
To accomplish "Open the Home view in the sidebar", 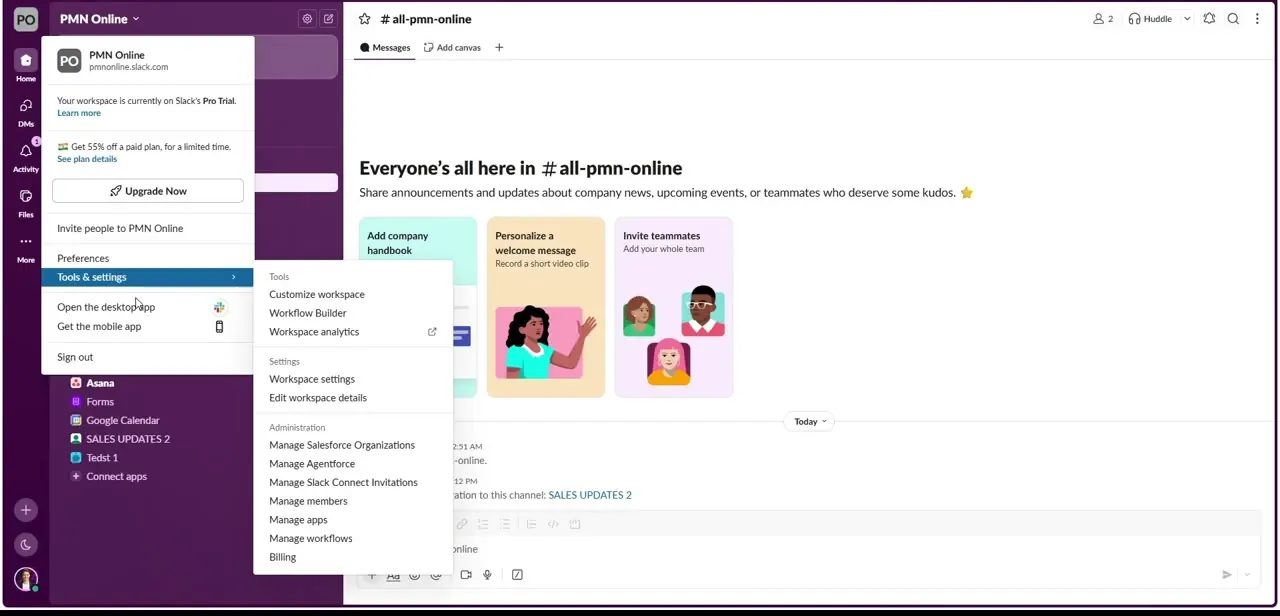I will [x=26, y=66].
